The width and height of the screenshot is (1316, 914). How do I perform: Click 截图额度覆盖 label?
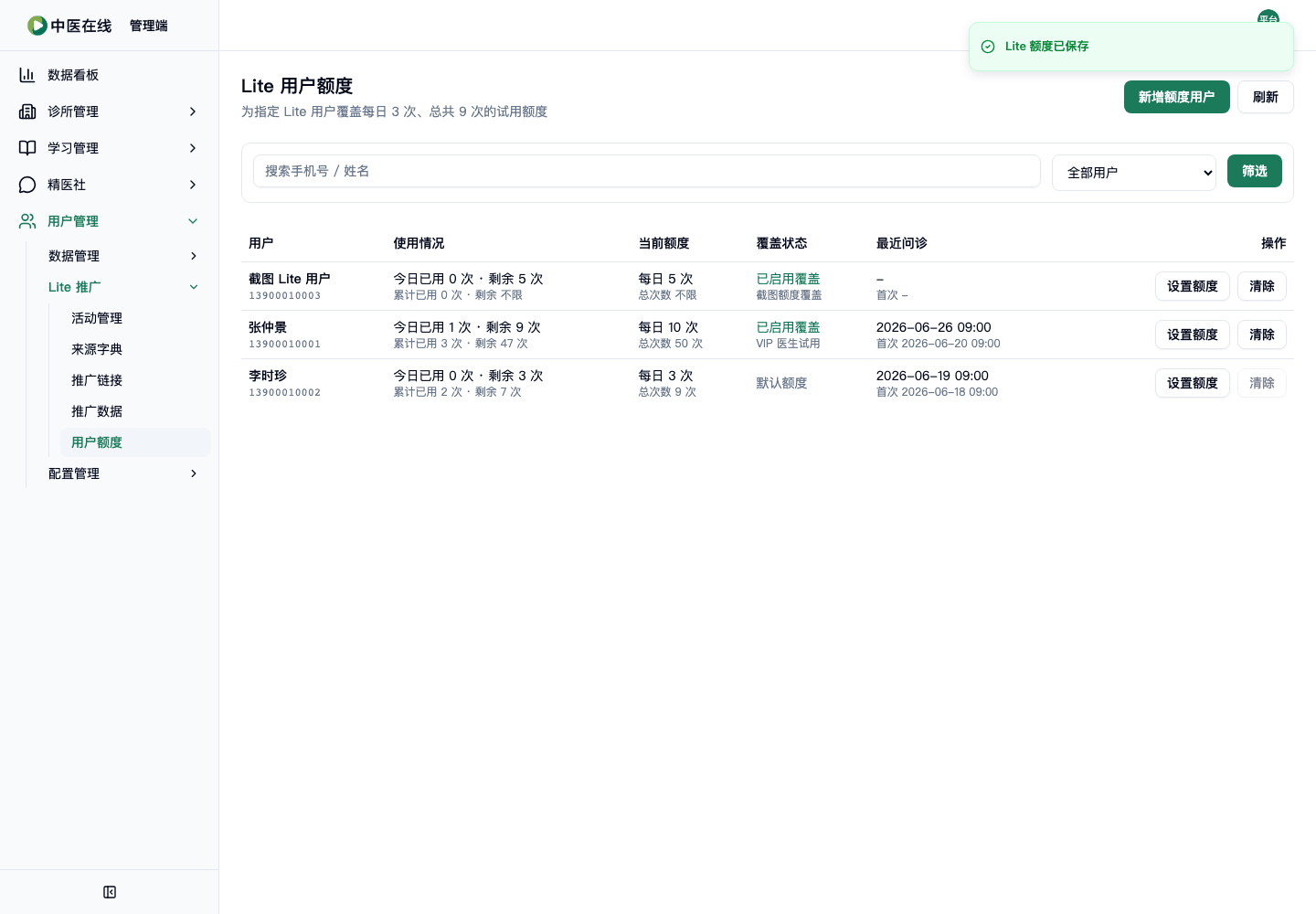pos(789,295)
